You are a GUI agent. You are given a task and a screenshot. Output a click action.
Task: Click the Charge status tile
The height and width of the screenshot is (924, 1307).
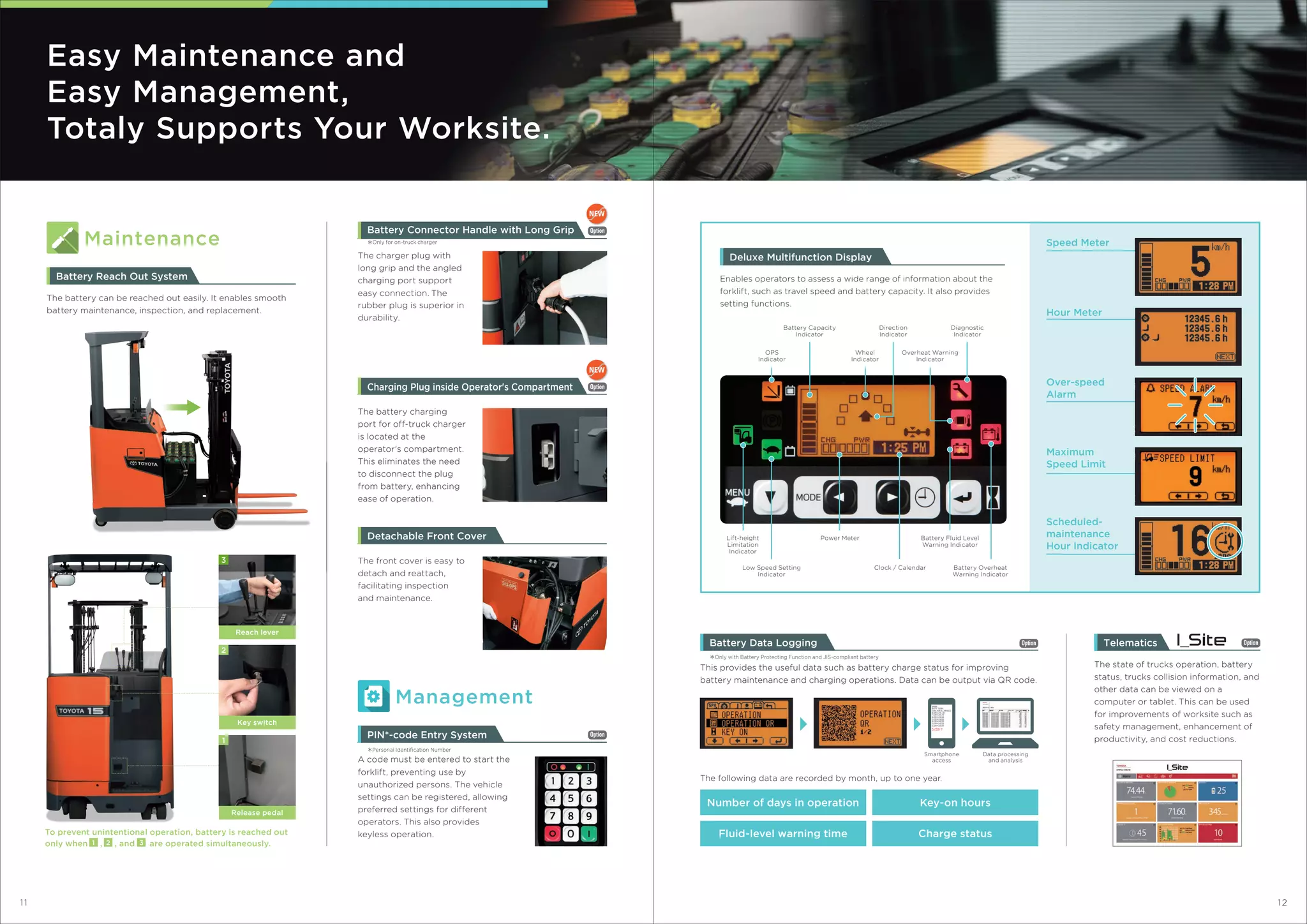point(955,833)
